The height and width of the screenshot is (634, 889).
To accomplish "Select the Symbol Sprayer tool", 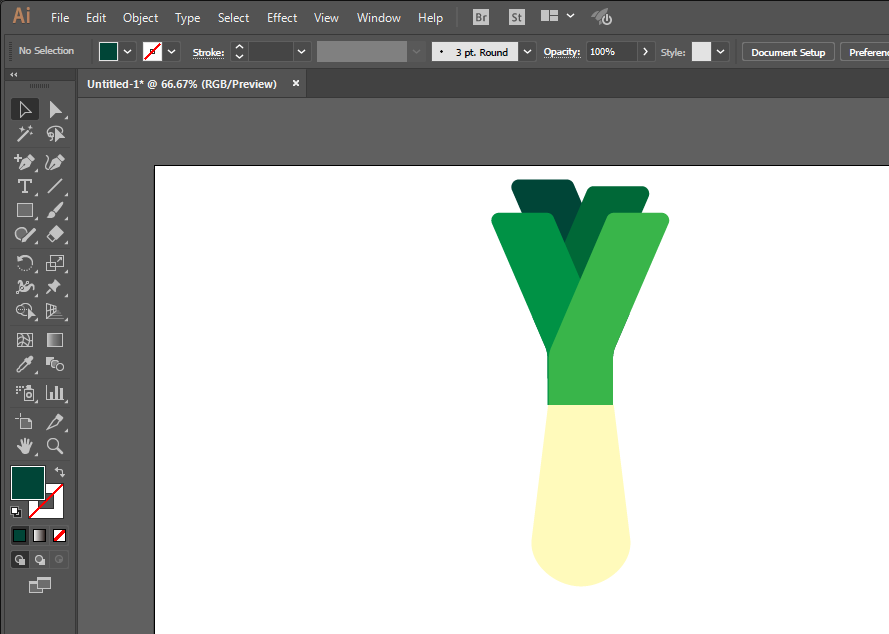I will (x=25, y=392).
